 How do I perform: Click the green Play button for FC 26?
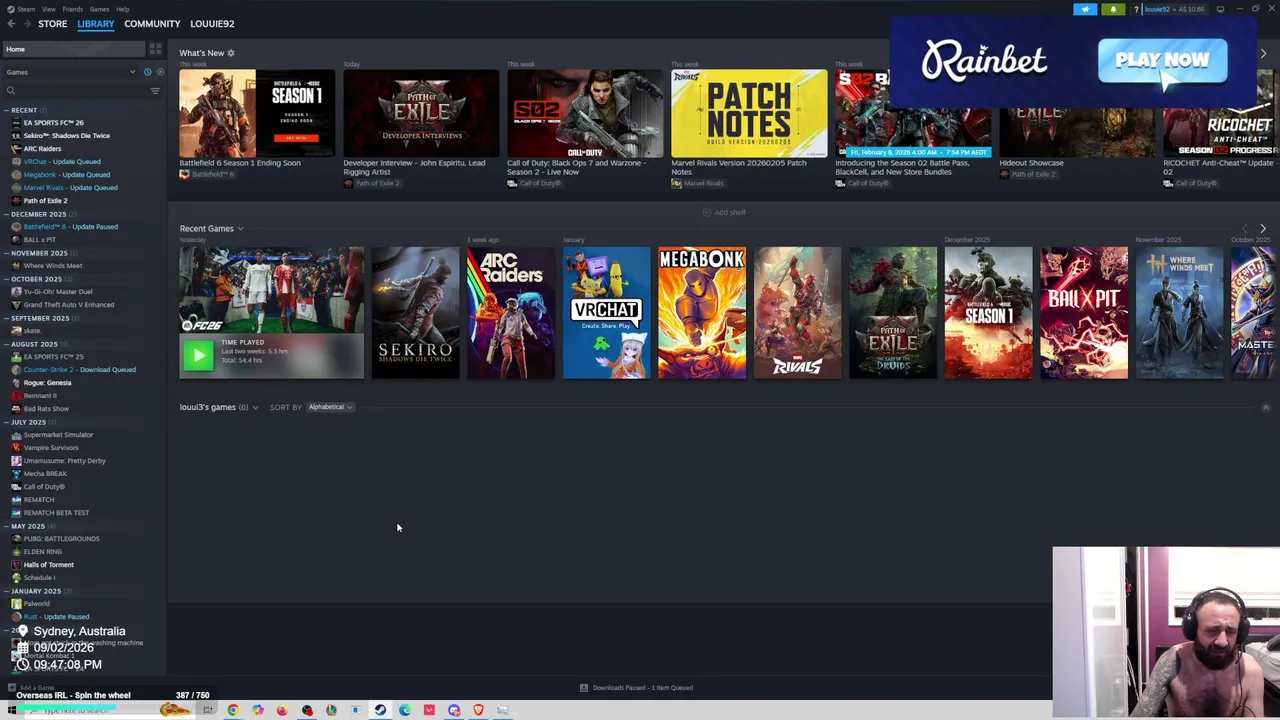pyautogui.click(x=197, y=355)
